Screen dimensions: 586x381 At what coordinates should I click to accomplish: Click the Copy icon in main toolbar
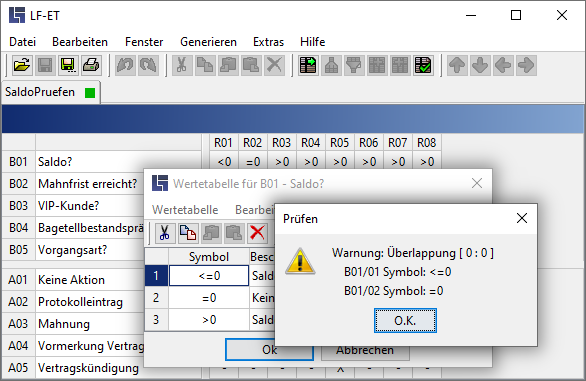[x=205, y=65]
